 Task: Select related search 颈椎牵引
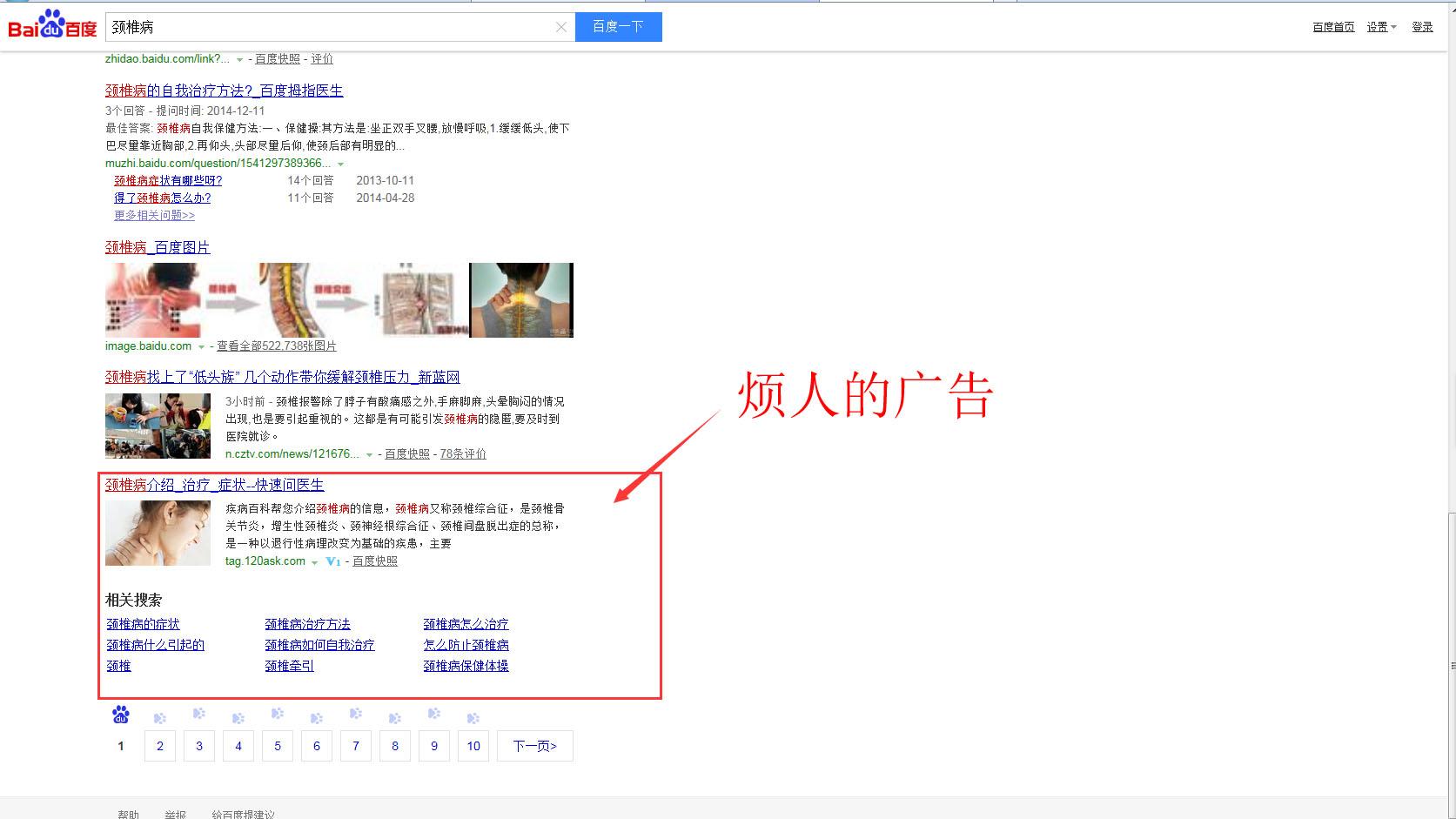[289, 666]
